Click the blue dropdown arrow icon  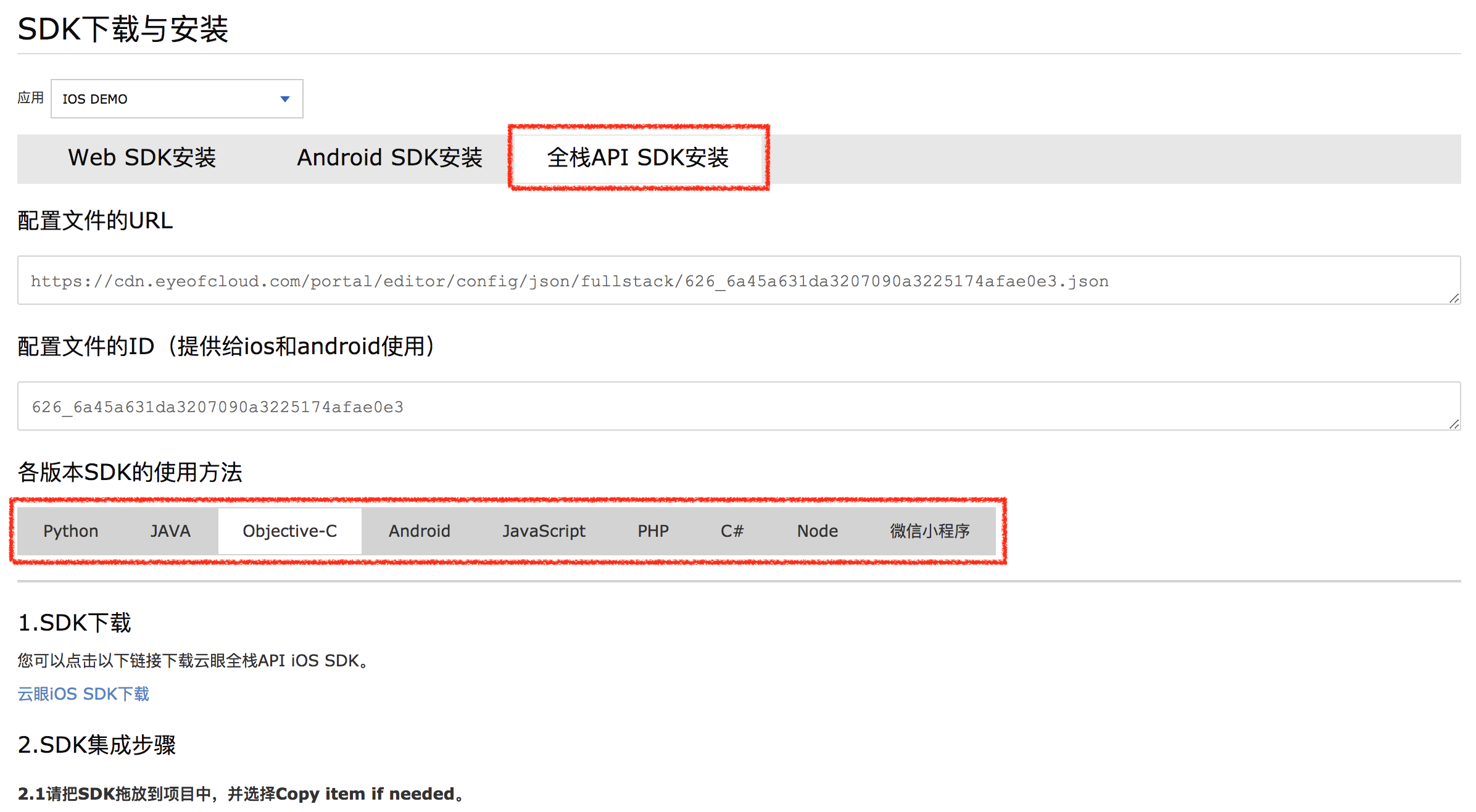(x=285, y=99)
